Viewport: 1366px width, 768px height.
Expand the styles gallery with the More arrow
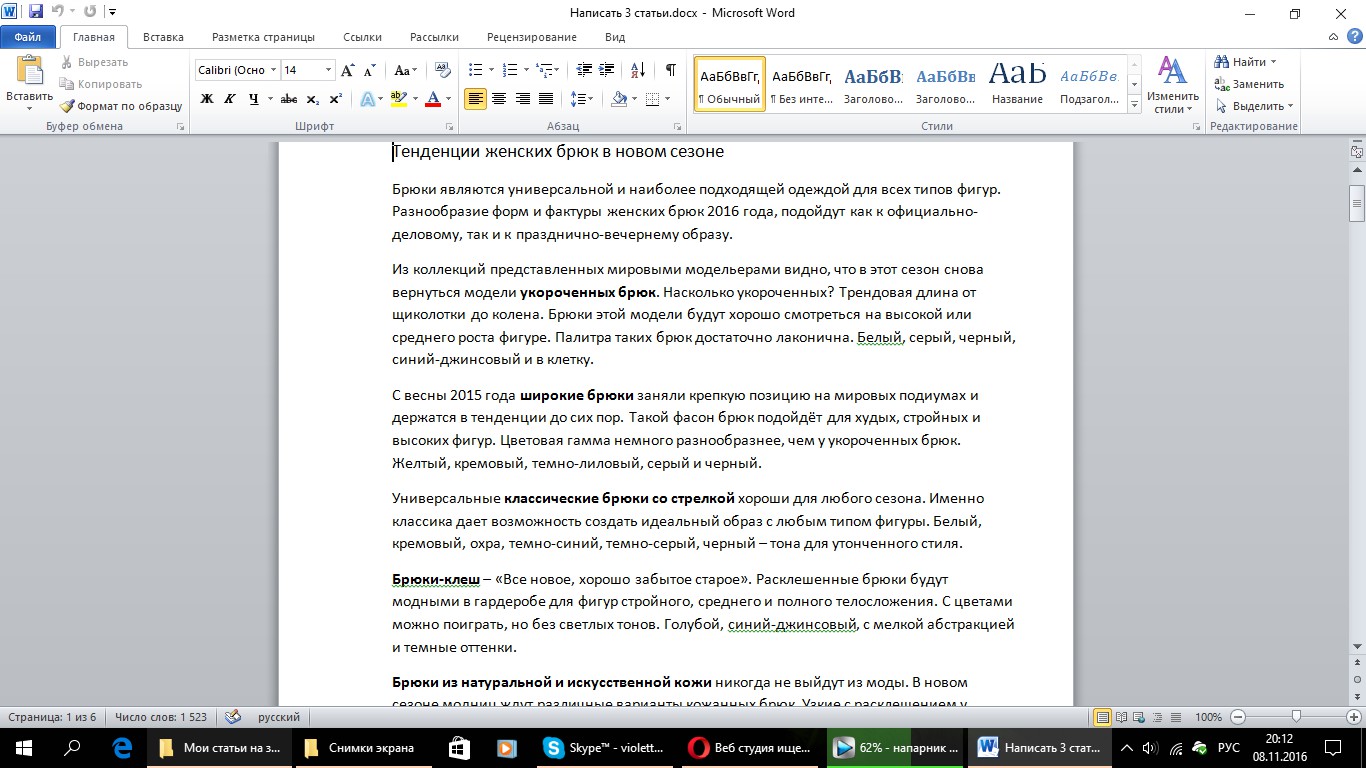1134,104
